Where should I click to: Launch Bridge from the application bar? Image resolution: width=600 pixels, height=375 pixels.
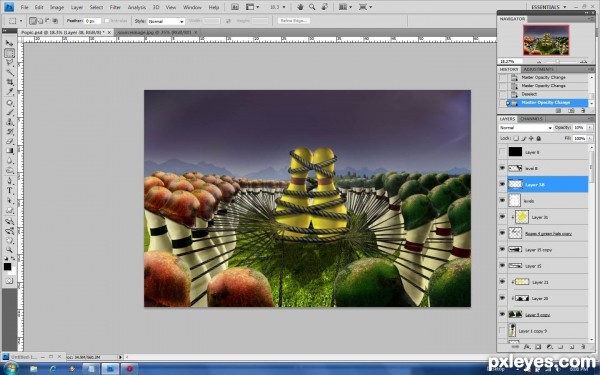click(x=235, y=7)
